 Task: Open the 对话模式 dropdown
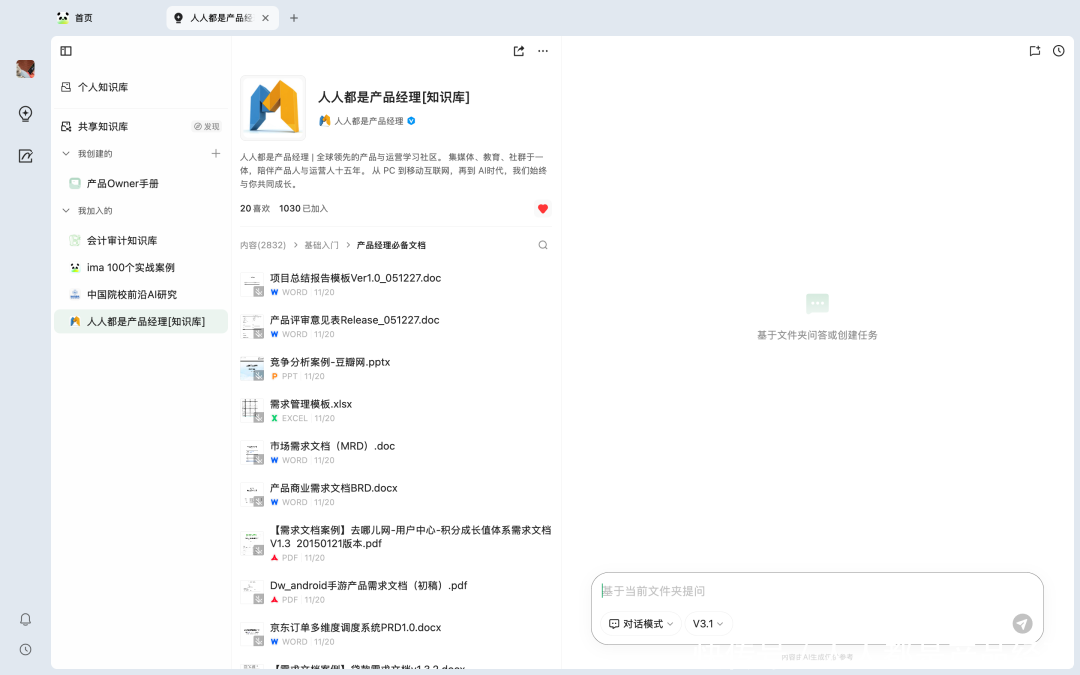pos(641,624)
